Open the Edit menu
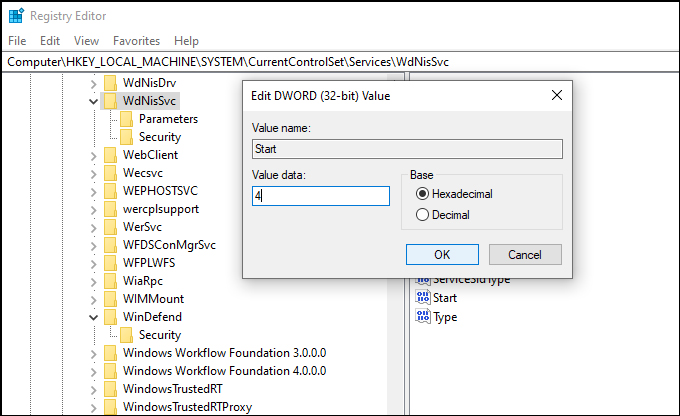680x416 pixels. click(x=50, y=41)
